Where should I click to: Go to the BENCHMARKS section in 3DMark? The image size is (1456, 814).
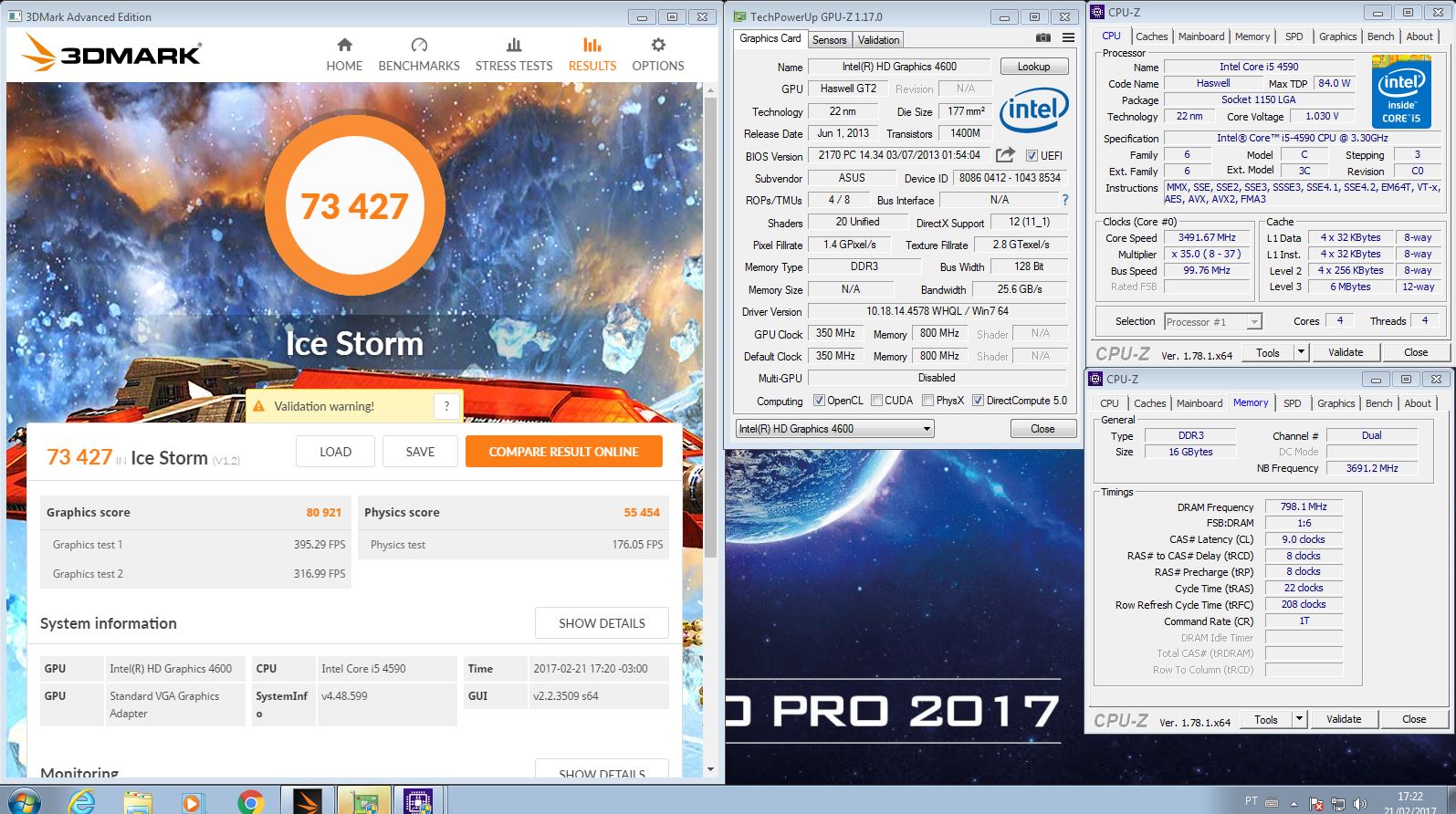[419, 55]
